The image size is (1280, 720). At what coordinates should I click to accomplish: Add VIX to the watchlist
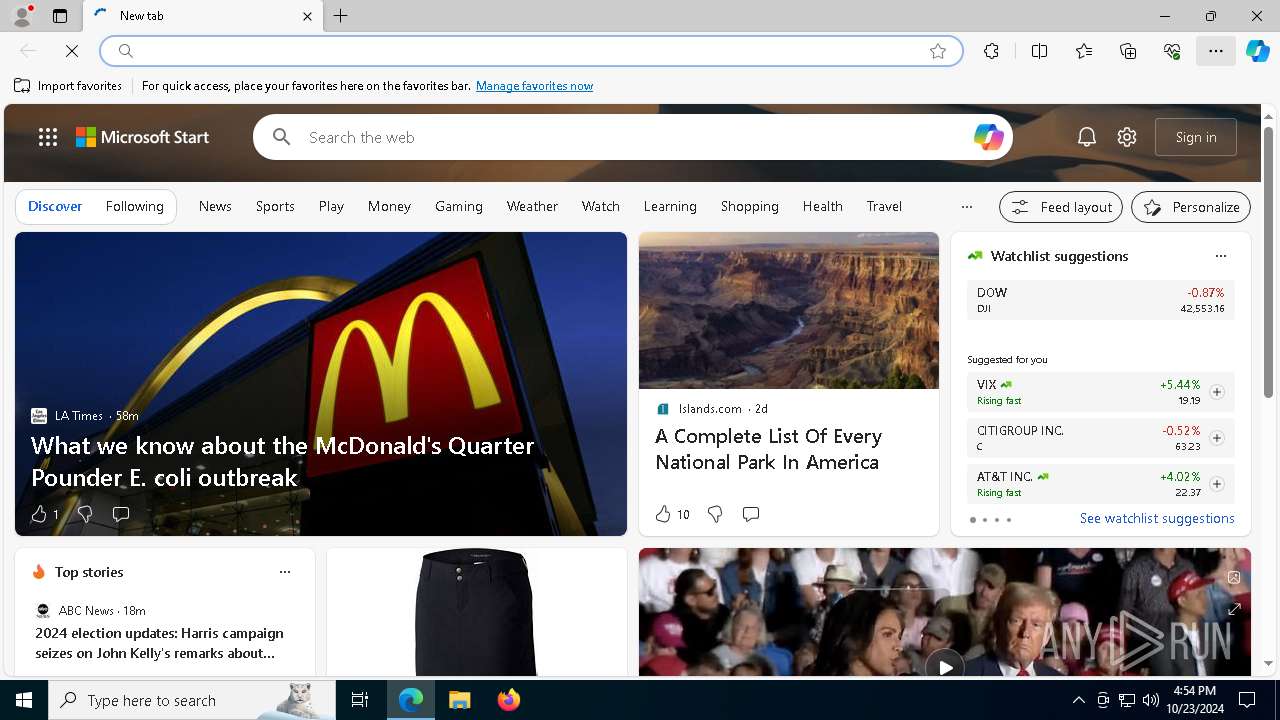[x=1217, y=392]
